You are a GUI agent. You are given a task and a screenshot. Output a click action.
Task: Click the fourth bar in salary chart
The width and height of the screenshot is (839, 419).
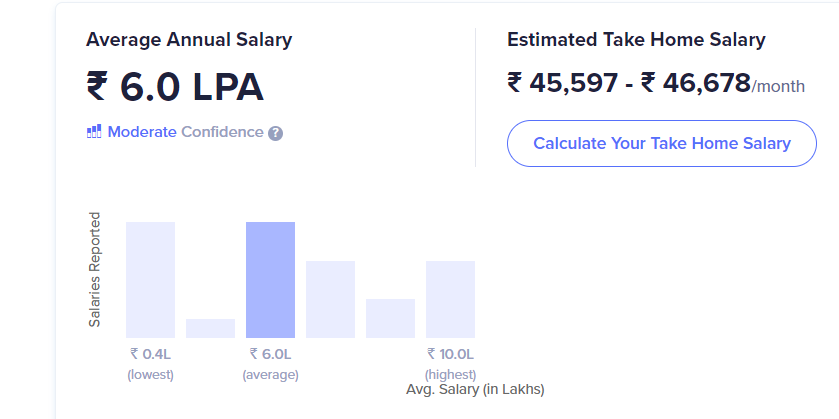pos(330,299)
